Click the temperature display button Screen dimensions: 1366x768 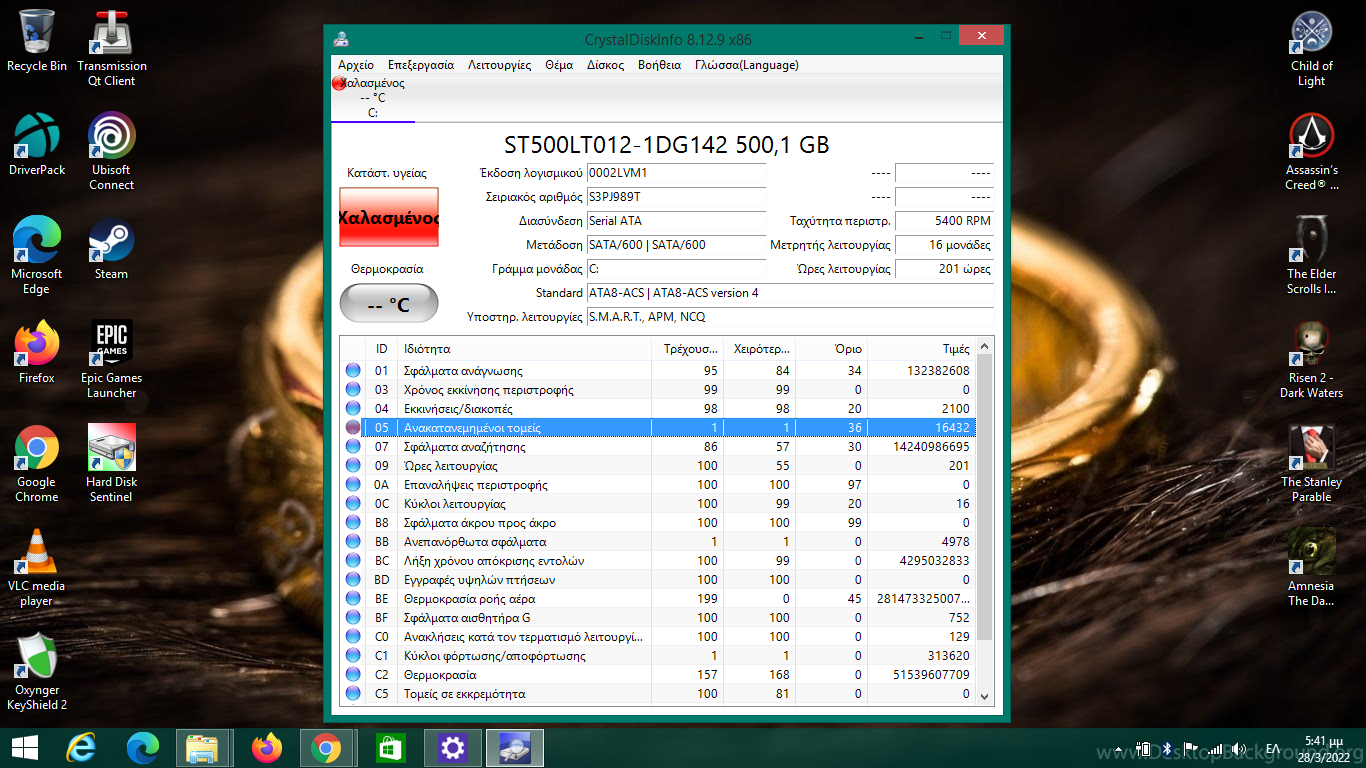point(389,304)
